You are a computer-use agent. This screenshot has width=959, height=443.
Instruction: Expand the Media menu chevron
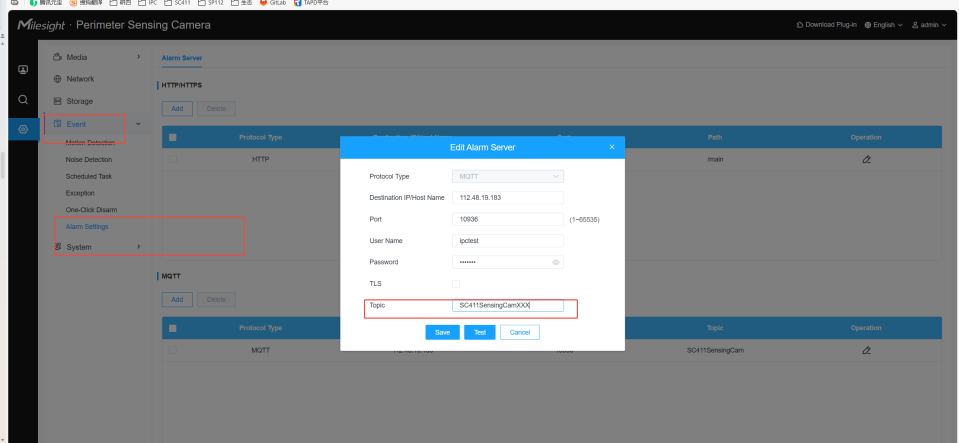[139, 57]
